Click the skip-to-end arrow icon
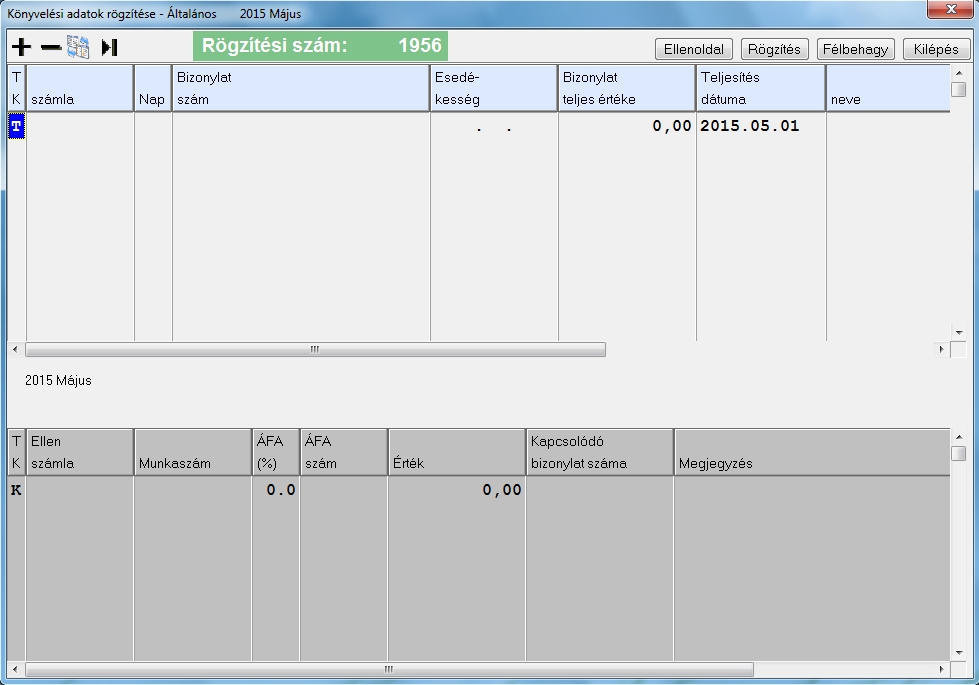 pos(109,47)
